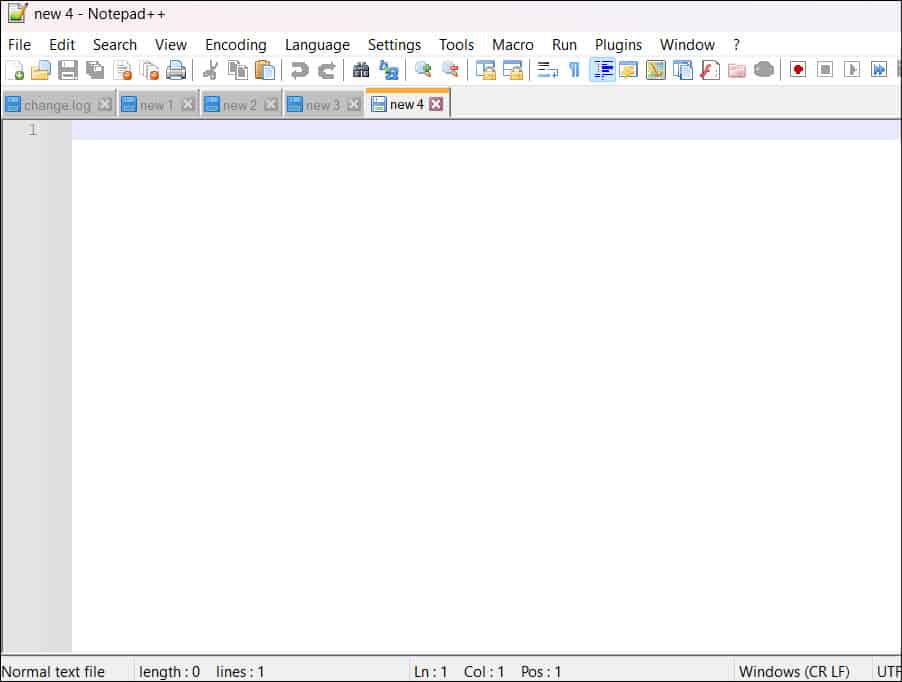The width and height of the screenshot is (902, 682).
Task: Click the Zoom In magnifier icon
Action: [423, 70]
